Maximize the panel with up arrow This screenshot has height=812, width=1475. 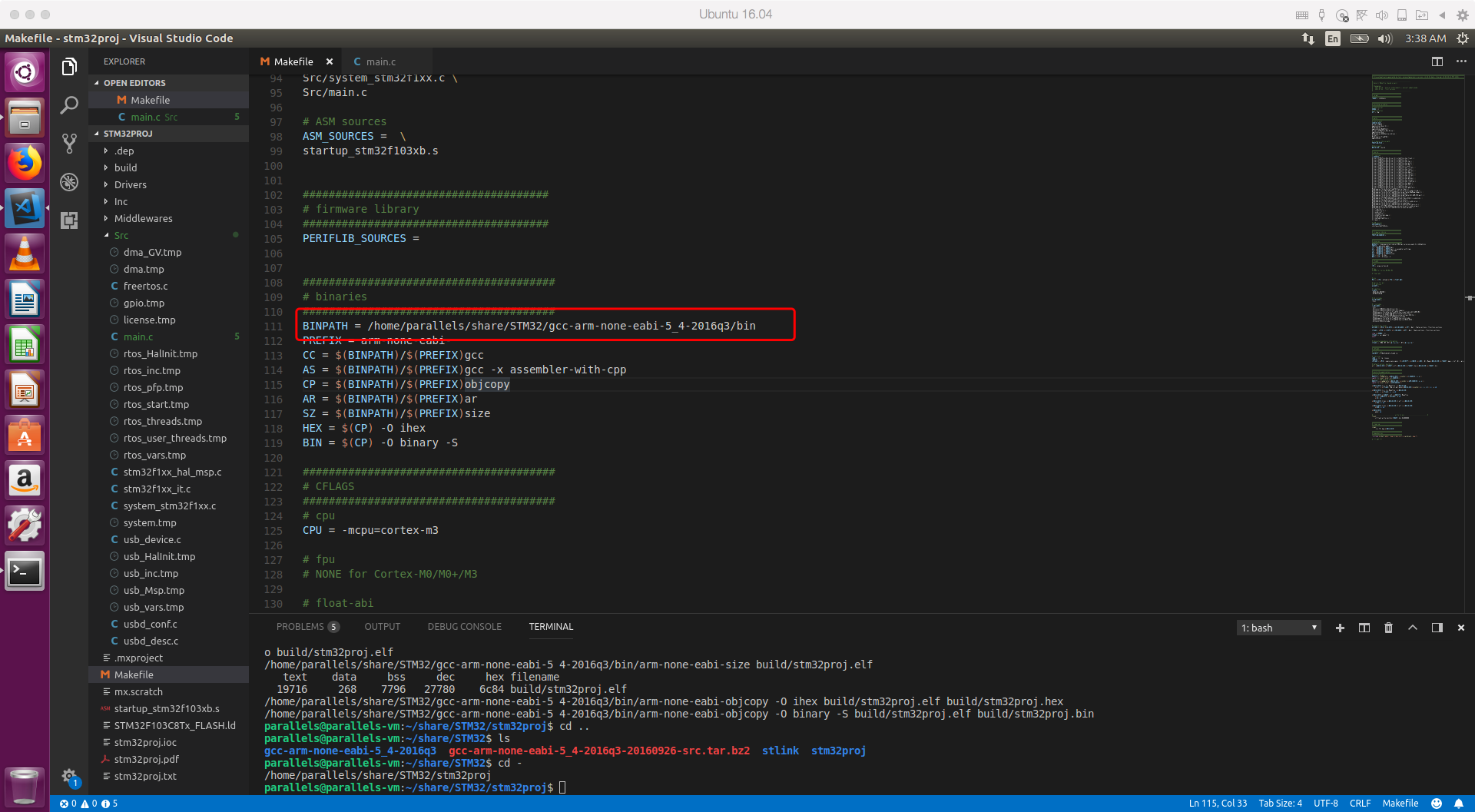(1412, 628)
